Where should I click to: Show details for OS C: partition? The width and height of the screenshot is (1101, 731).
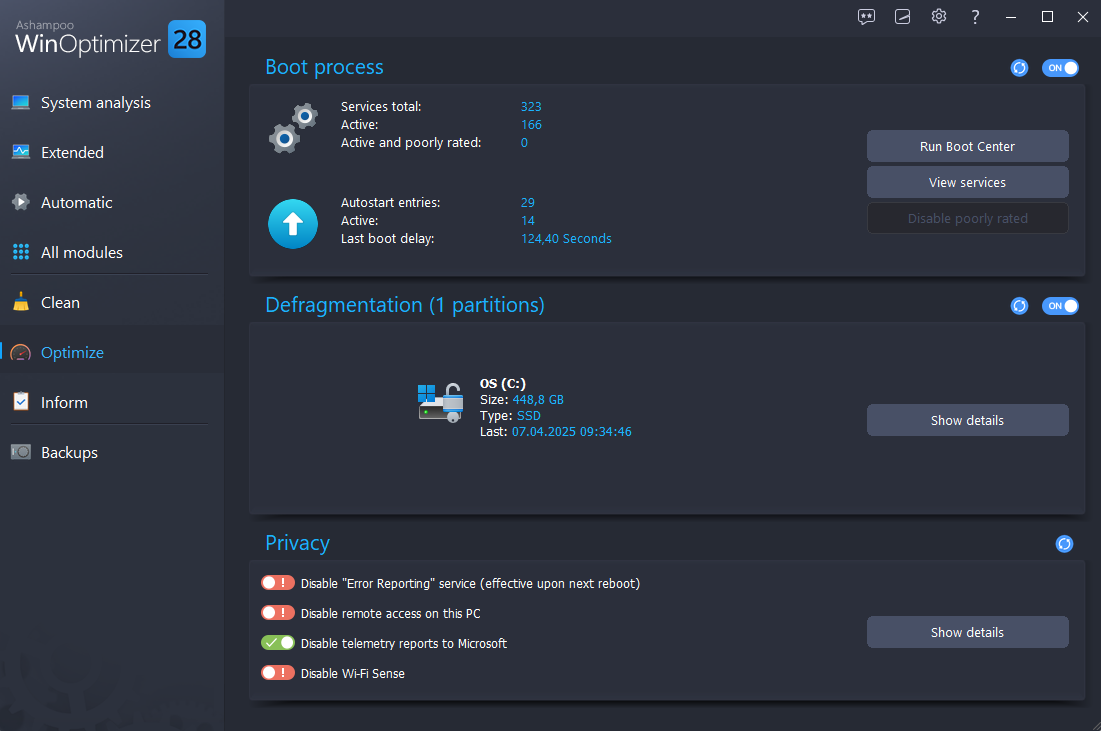tap(967, 420)
